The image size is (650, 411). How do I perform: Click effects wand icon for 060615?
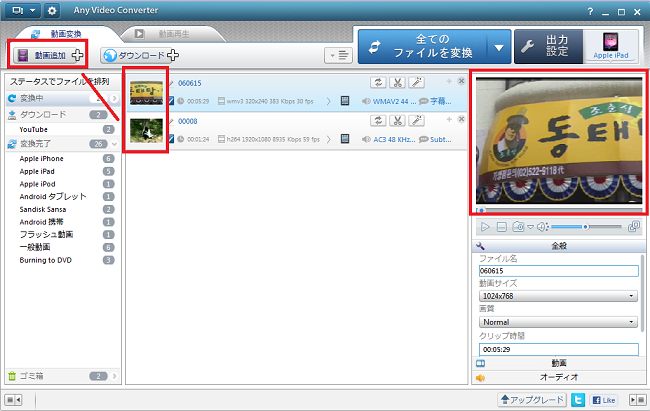pyautogui.click(x=416, y=83)
